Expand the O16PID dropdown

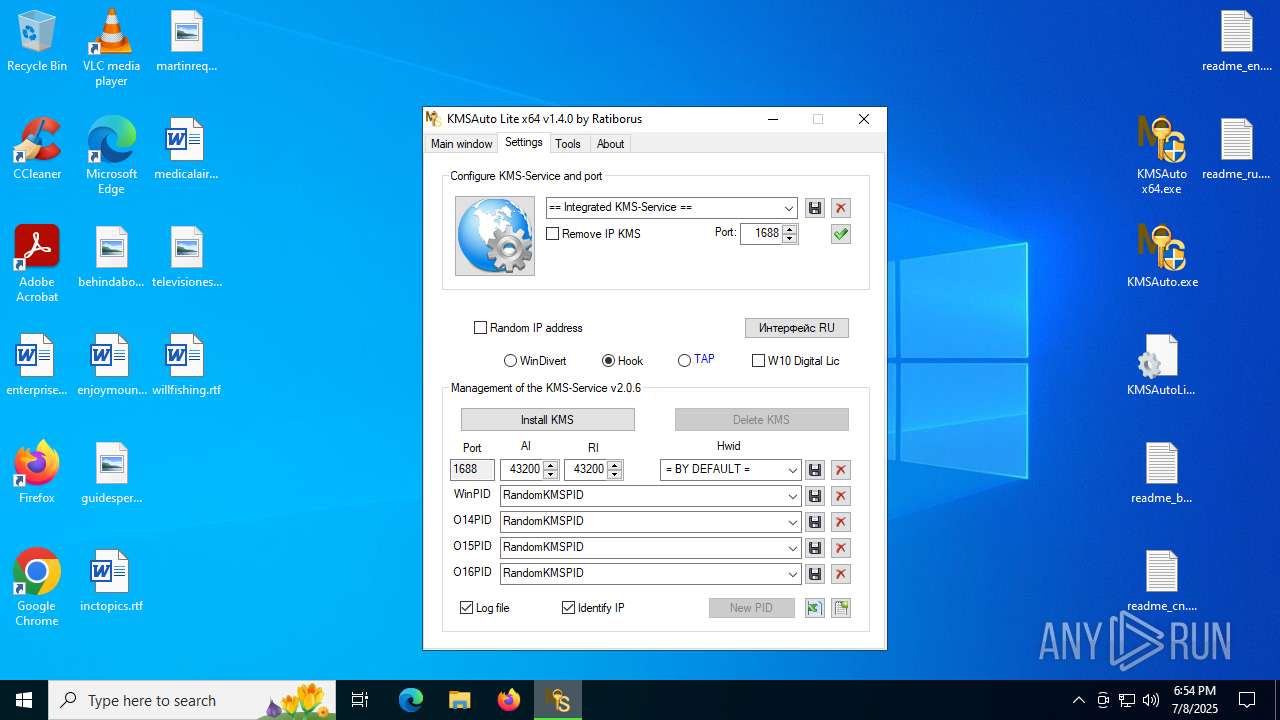(793, 574)
